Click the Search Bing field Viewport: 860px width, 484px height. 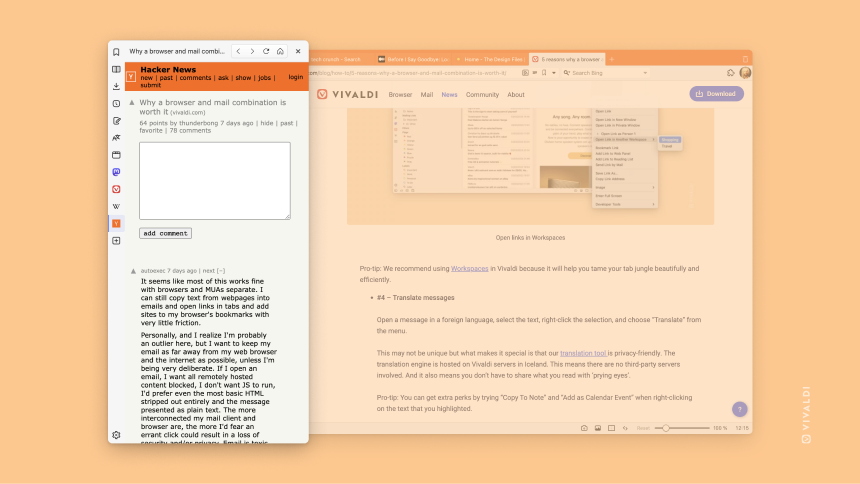pos(606,72)
